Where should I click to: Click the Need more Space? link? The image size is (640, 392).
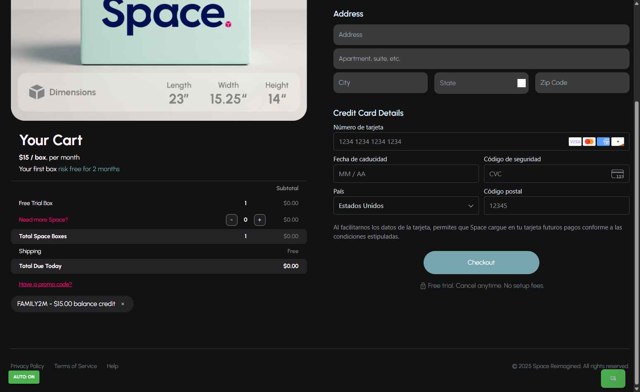(43, 220)
